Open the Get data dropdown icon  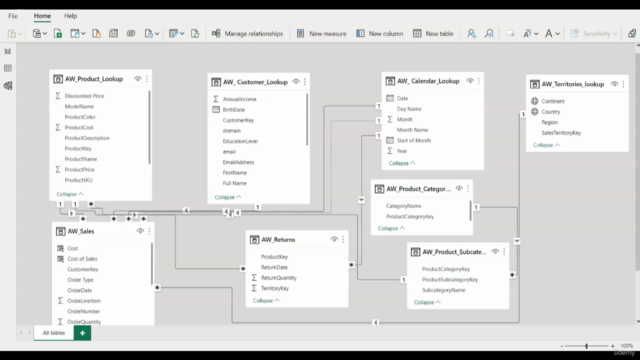(x=40, y=33)
